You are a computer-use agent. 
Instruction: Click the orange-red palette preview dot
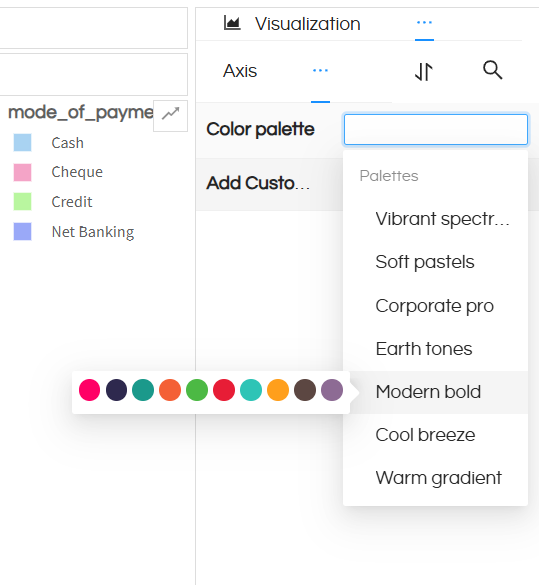pos(170,390)
